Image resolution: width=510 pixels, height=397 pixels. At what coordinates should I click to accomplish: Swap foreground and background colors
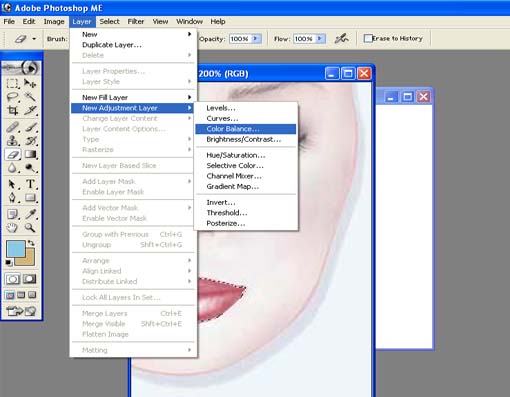coord(31,243)
